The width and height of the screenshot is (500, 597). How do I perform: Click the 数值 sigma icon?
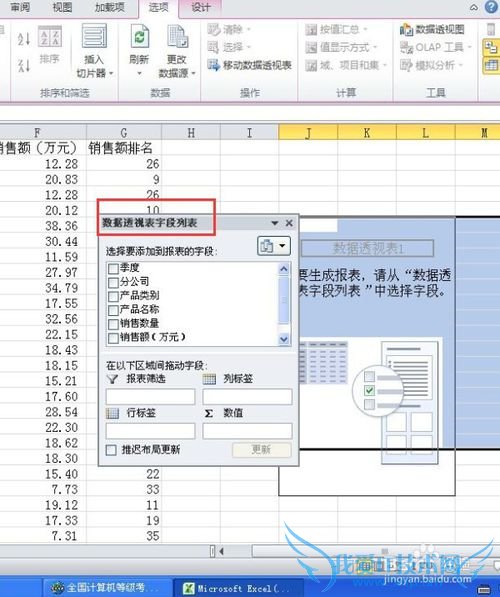209,413
